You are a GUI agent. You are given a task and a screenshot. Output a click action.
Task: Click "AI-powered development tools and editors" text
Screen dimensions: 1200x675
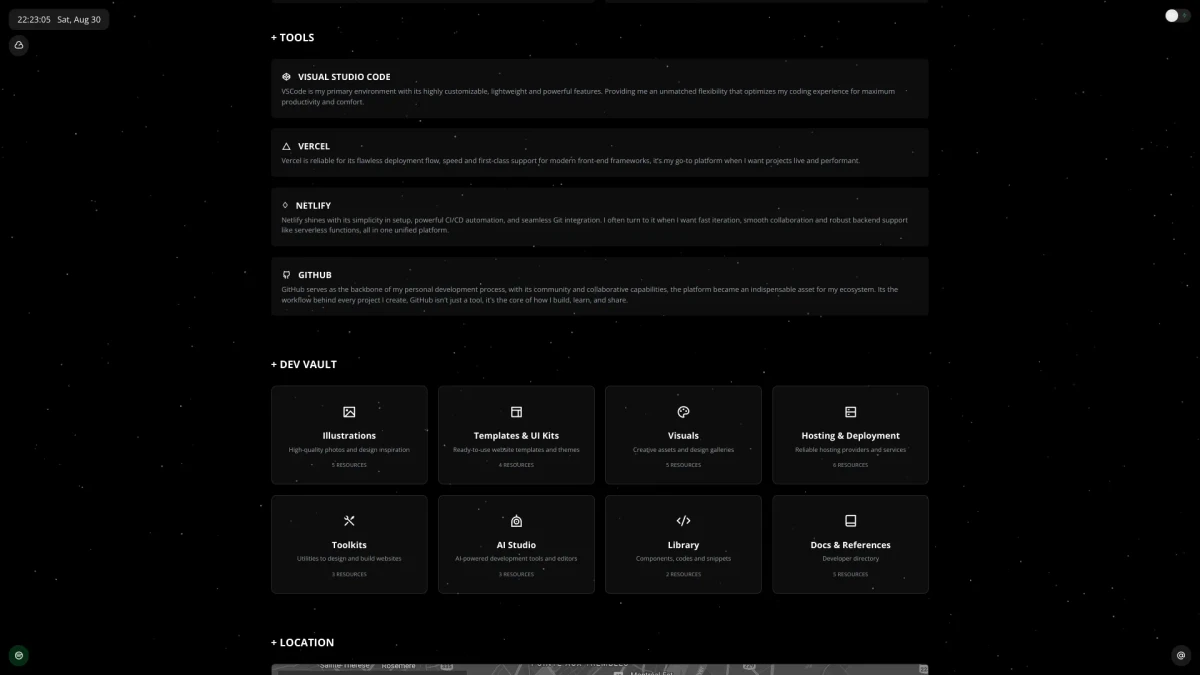[516, 559]
